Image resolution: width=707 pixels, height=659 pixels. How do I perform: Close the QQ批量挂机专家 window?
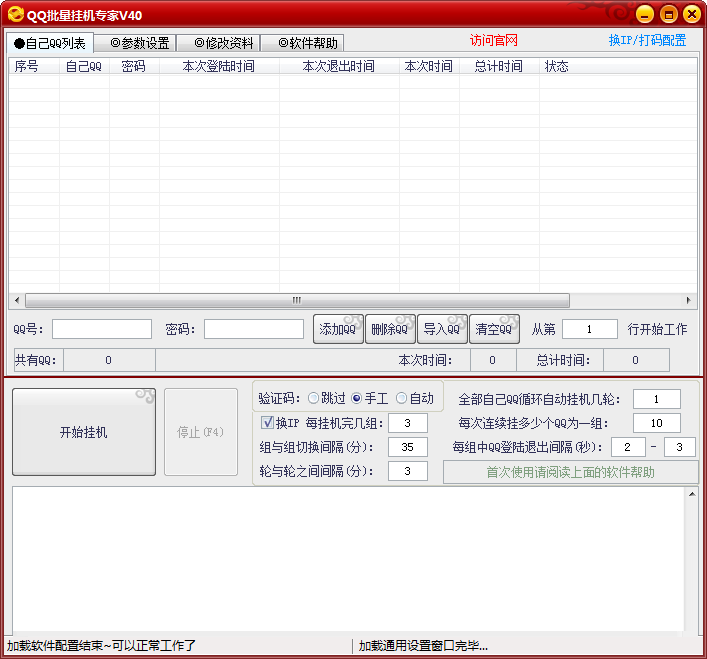pyautogui.click(x=692, y=14)
